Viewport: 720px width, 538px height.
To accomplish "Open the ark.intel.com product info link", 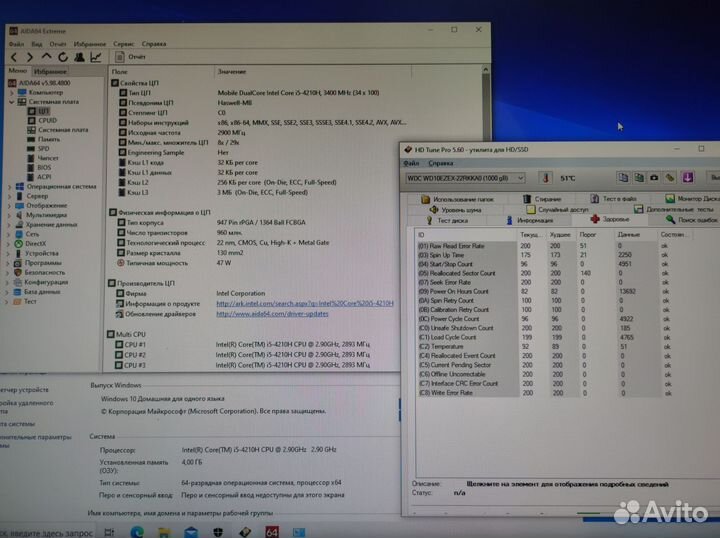I will pos(305,303).
